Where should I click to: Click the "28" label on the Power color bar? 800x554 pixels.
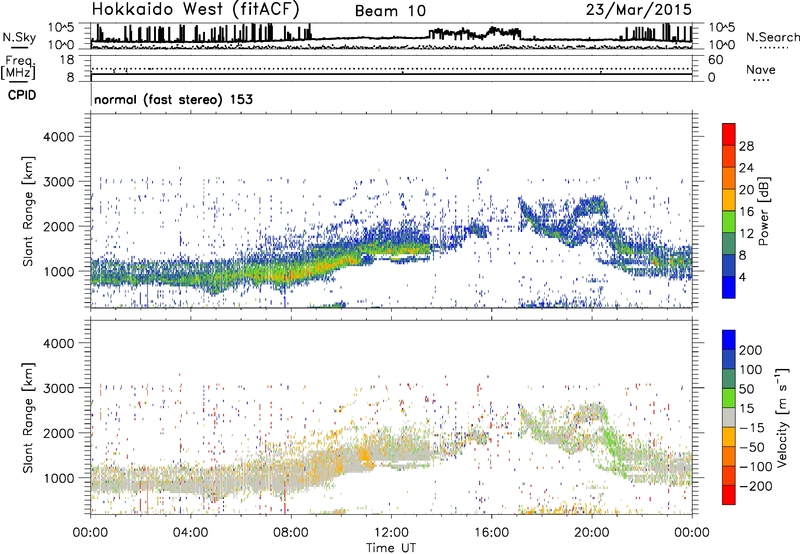click(x=746, y=146)
